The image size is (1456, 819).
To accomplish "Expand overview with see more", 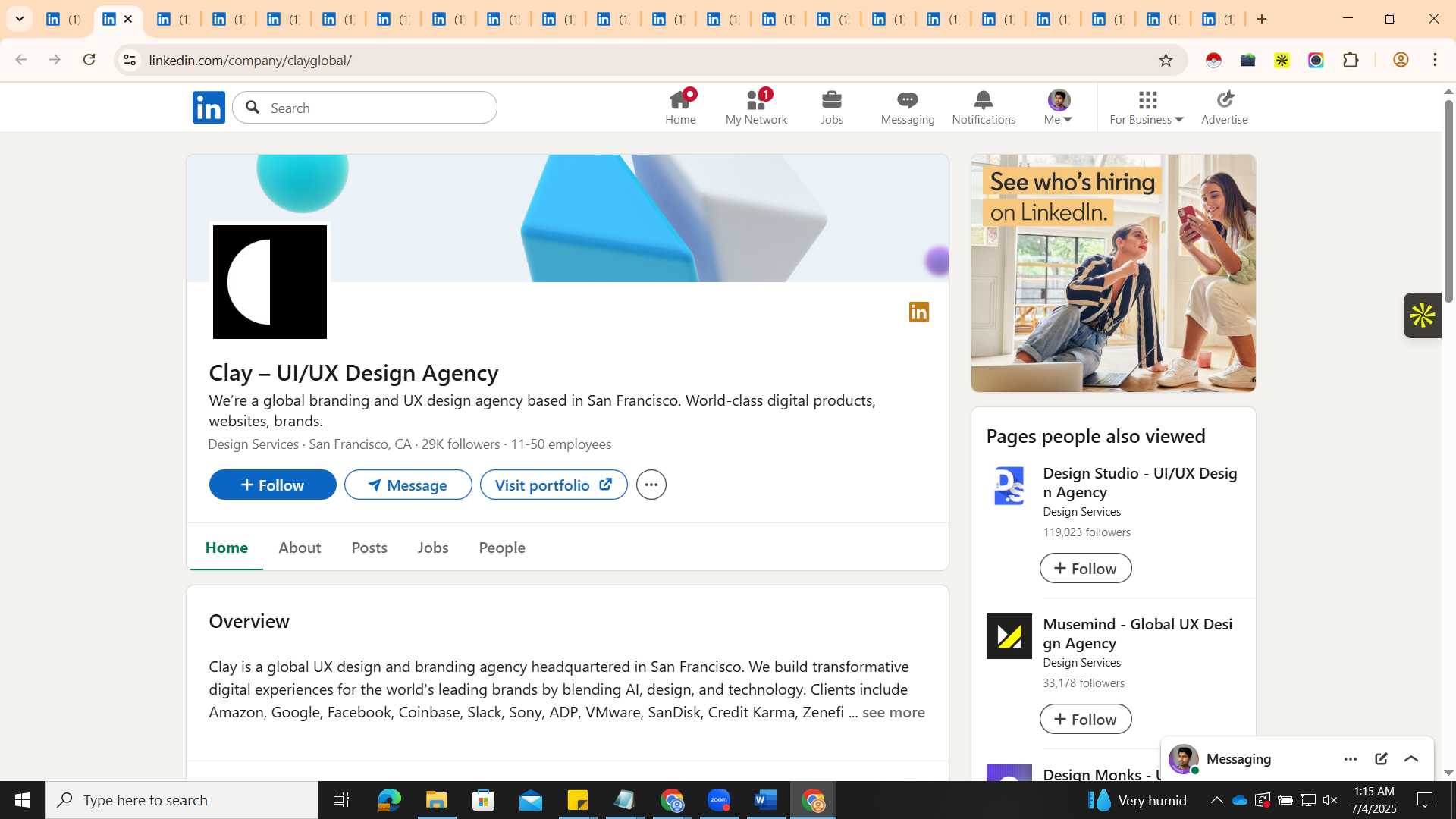I will (893, 712).
